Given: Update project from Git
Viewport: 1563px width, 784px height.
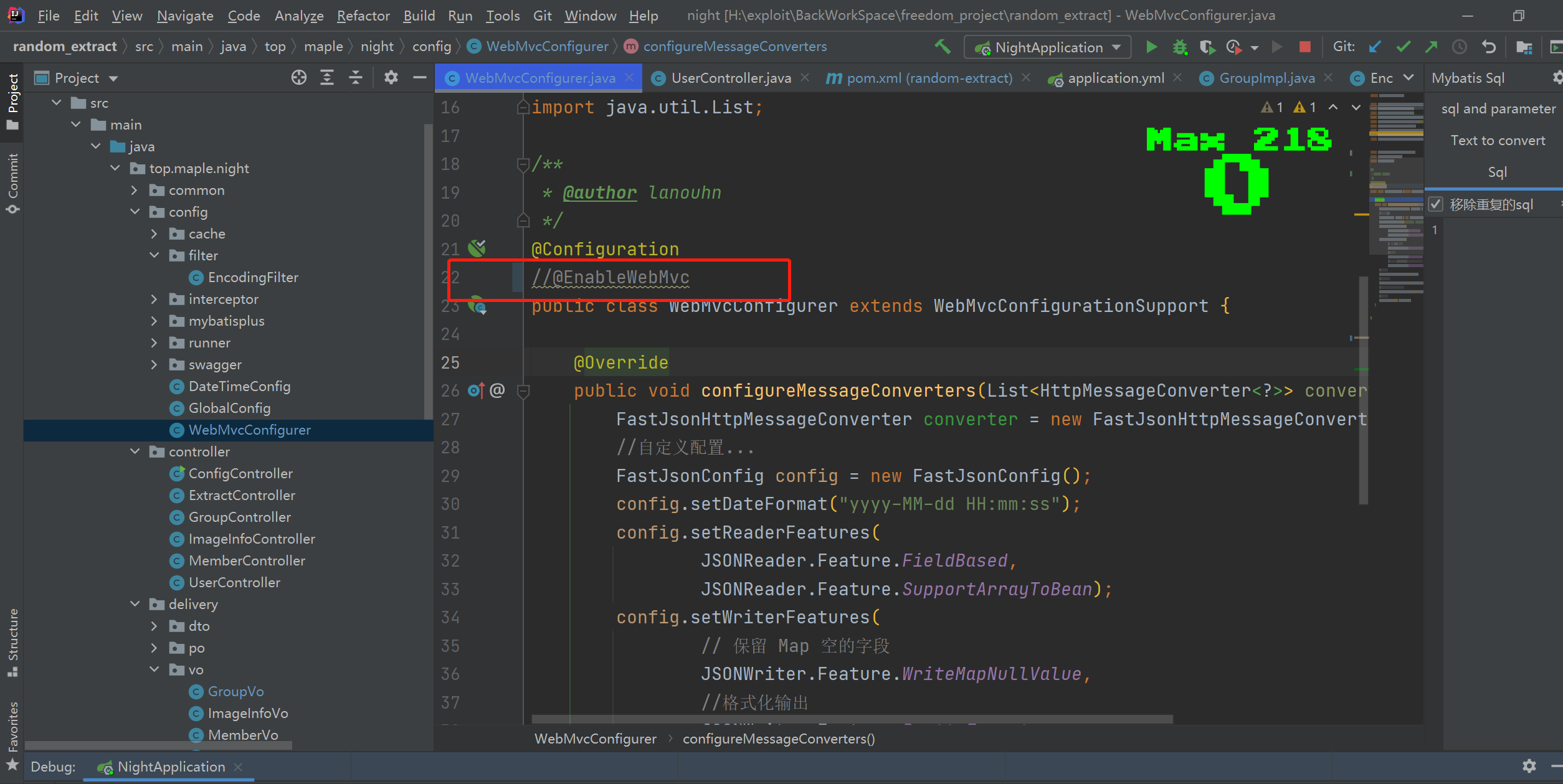Looking at the screenshot, I should [x=1375, y=47].
